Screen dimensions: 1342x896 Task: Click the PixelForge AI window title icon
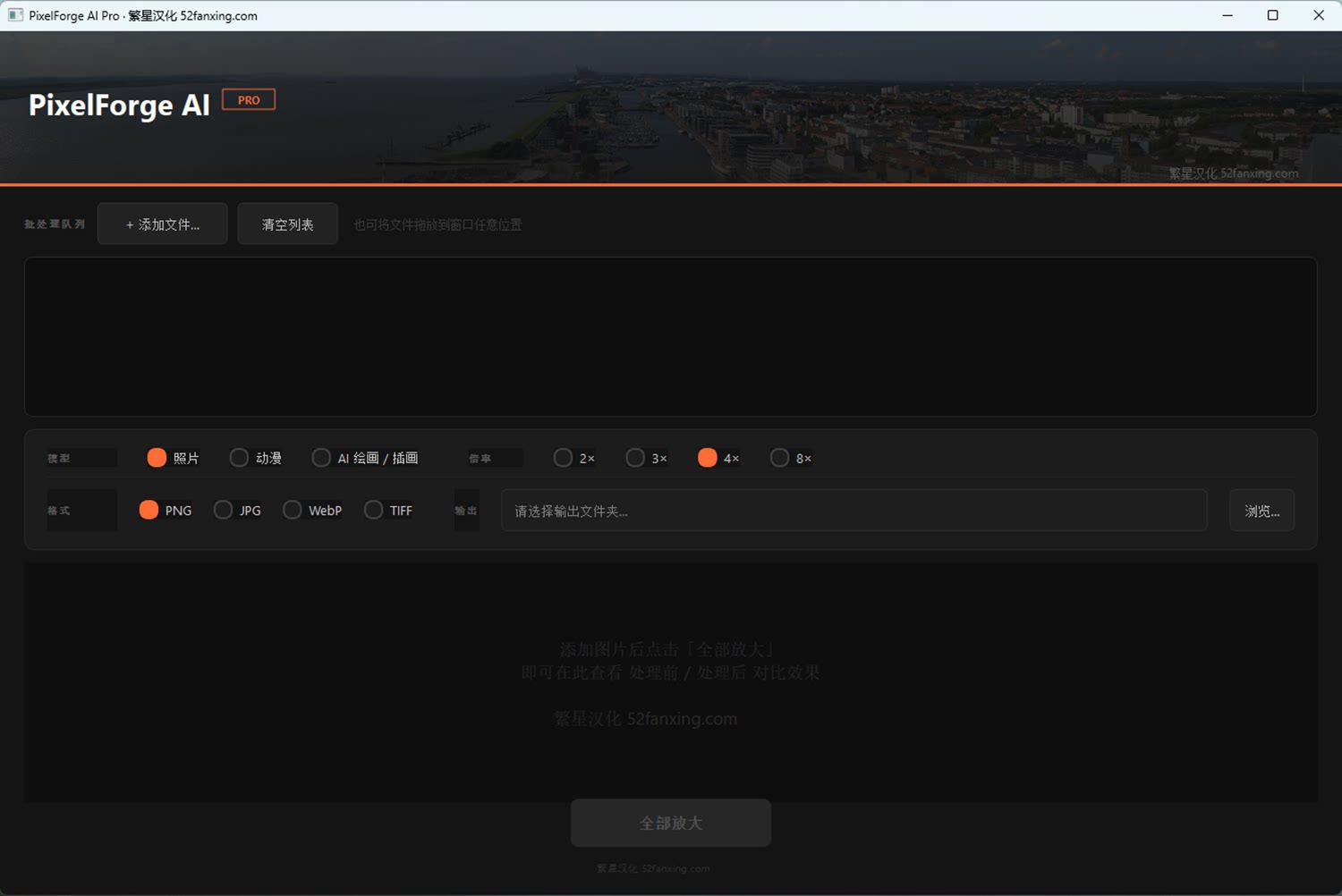[x=15, y=15]
